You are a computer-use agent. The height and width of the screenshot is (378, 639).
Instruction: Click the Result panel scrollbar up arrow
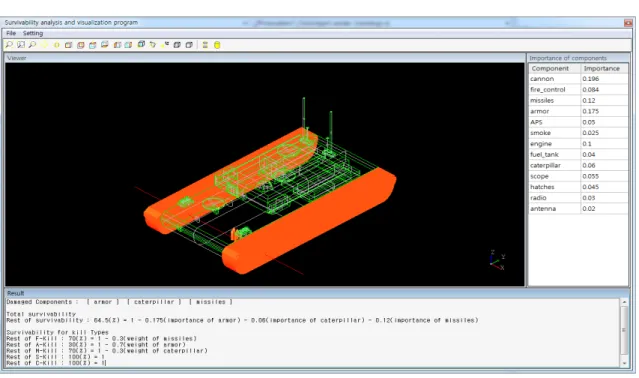624,302
